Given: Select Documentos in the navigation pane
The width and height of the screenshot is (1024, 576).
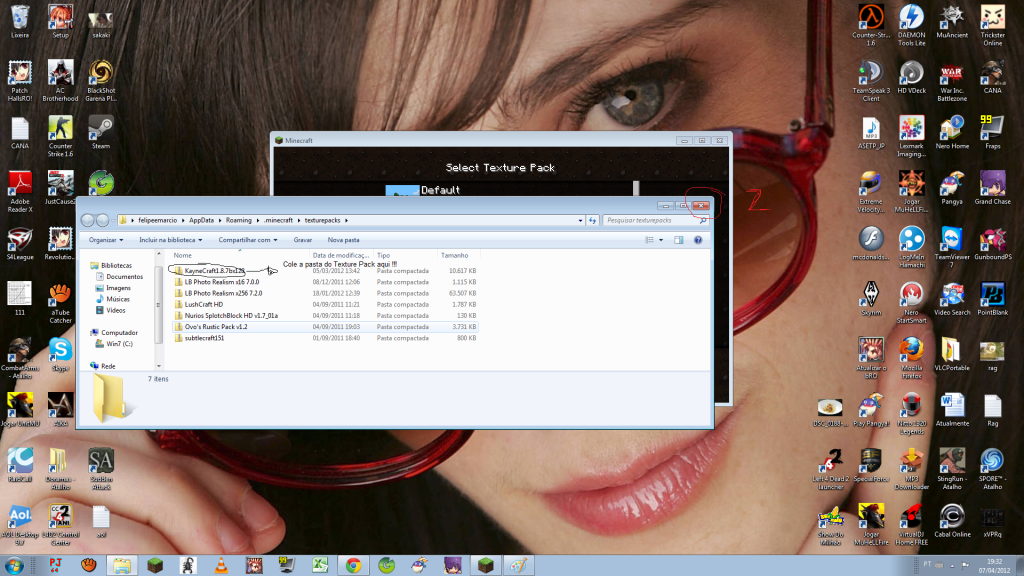Looking at the screenshot, I should pyautogui.click(x=124, y=277).
